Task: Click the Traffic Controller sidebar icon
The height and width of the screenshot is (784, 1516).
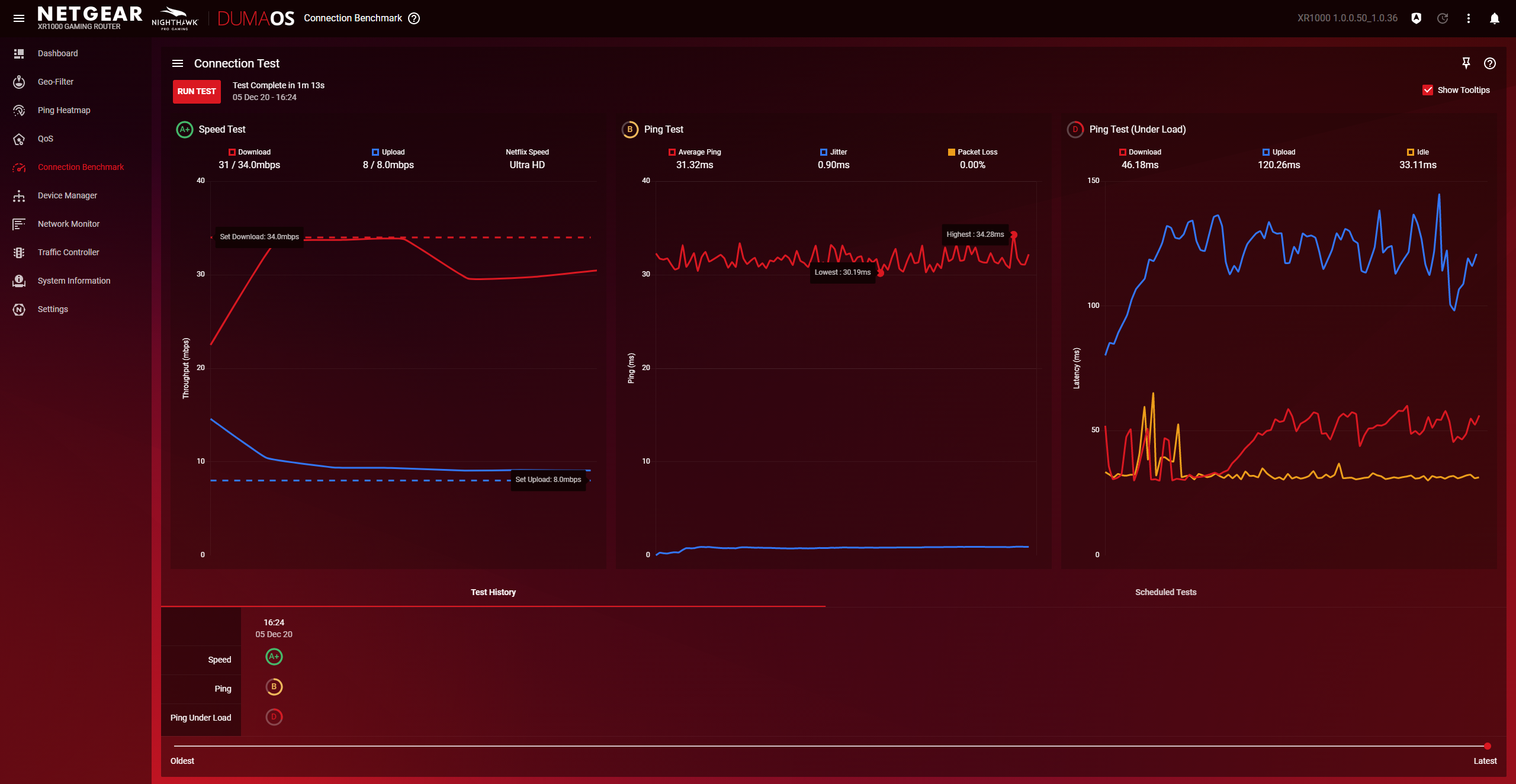Action: coord(19,252)
